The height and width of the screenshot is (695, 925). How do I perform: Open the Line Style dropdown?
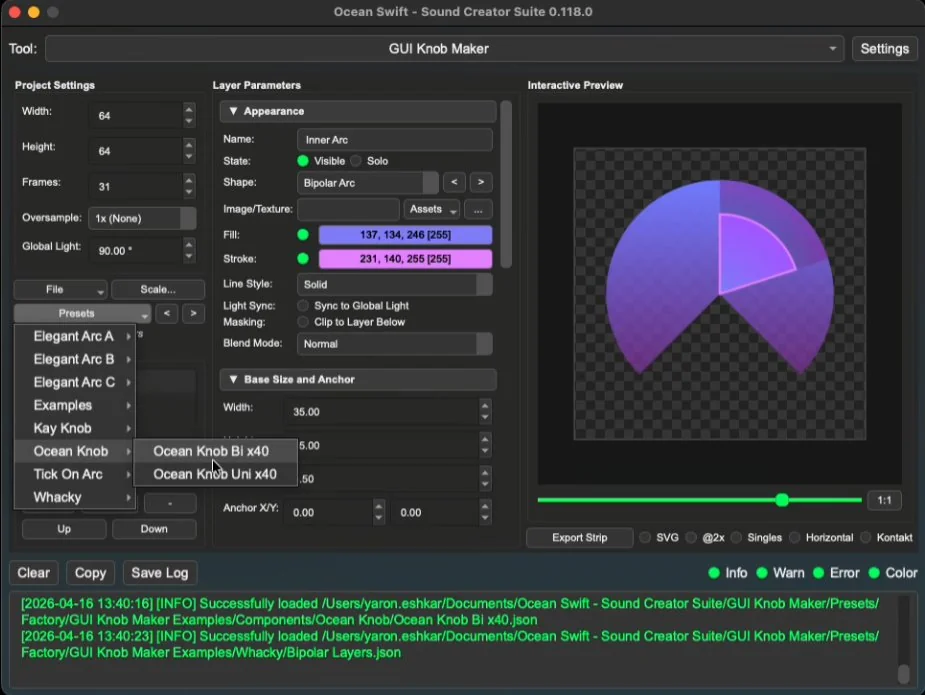pyautogui.click(x=395, y=284)
